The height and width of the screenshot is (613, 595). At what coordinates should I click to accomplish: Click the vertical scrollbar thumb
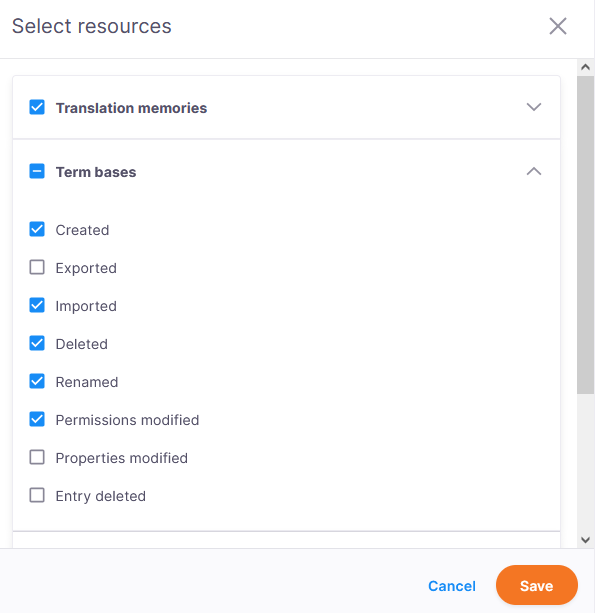point(585,235)
